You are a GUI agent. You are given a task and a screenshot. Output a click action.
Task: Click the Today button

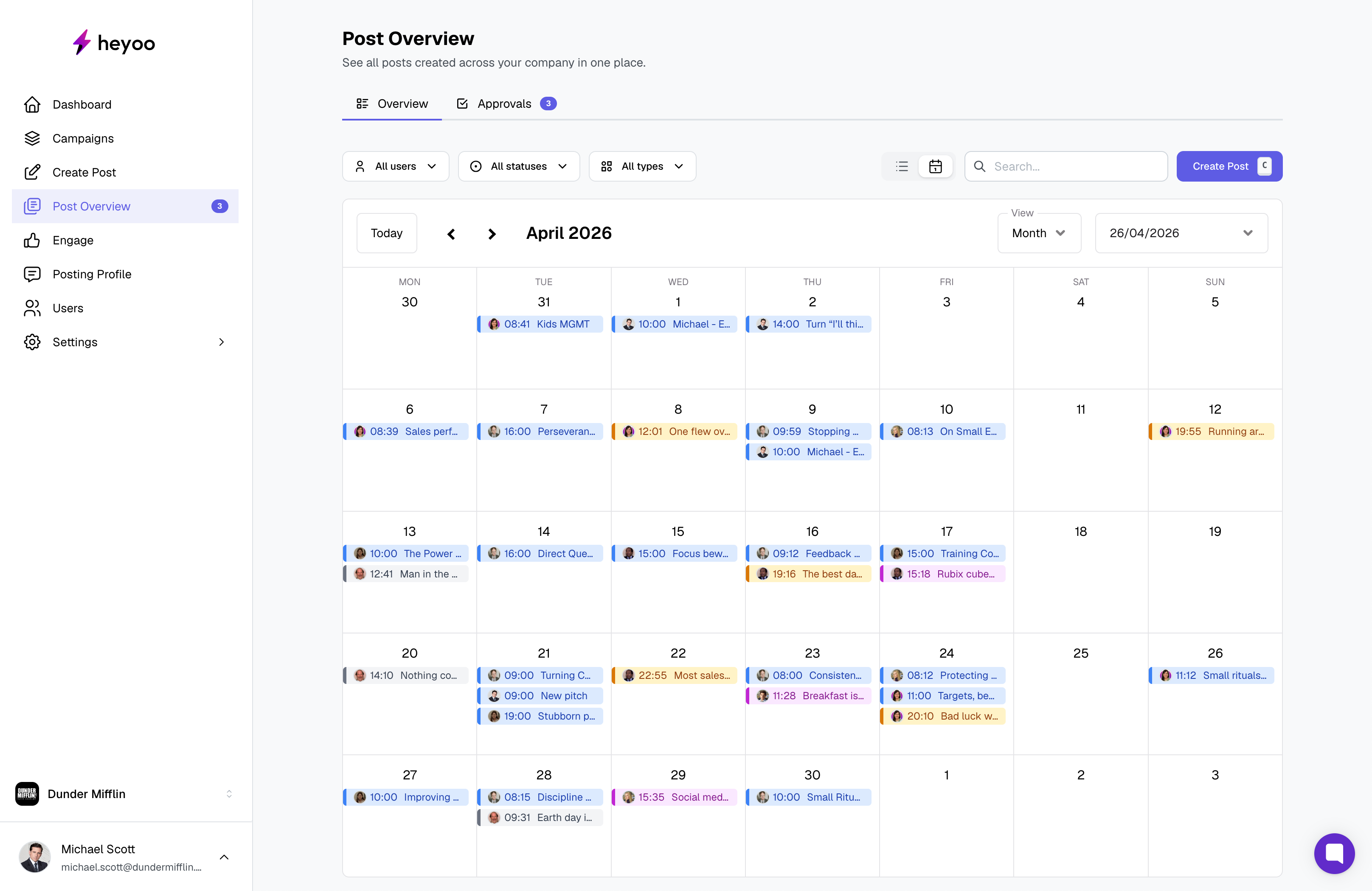[386, 233]
